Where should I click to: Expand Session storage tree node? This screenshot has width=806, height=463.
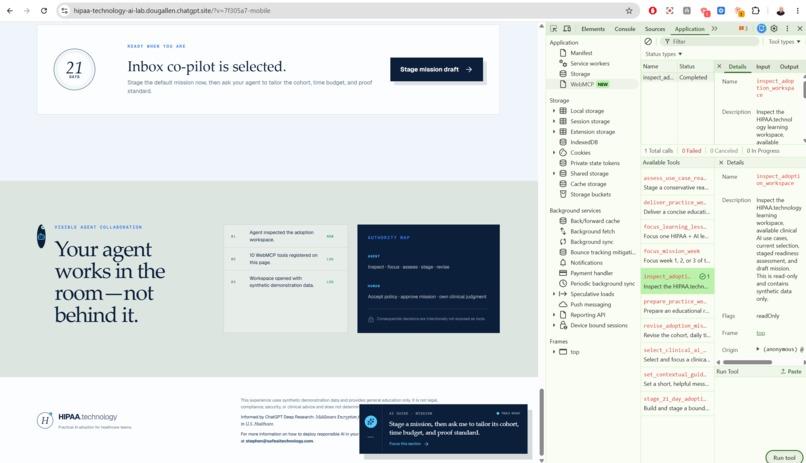coord(554,121)
